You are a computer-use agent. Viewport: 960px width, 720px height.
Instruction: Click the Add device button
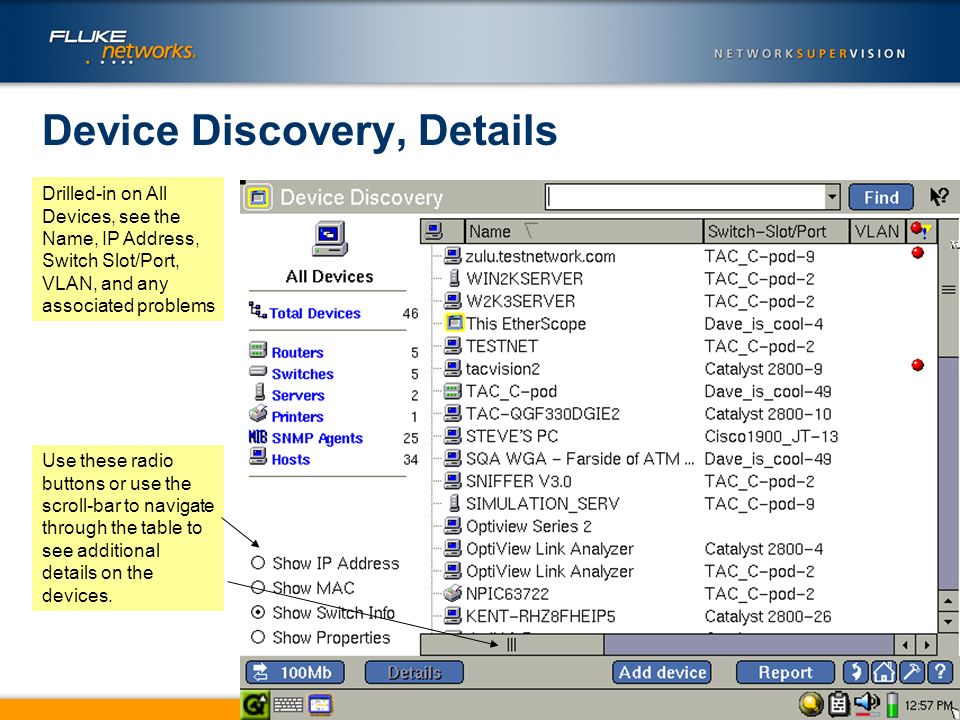coord(662,672)
